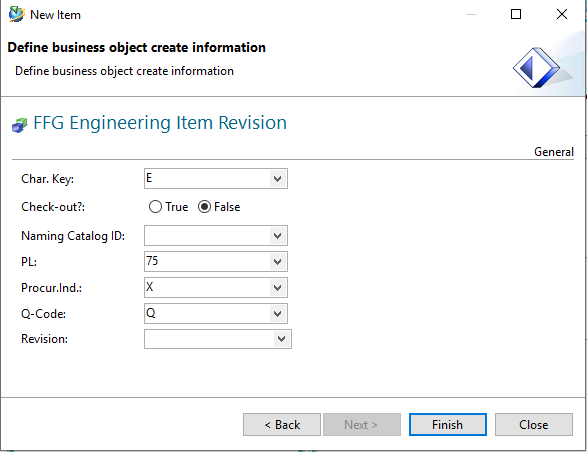Click inside the PL text field showing 75
The height and width of the screenshot is (452, 587).
pos(207,261)
